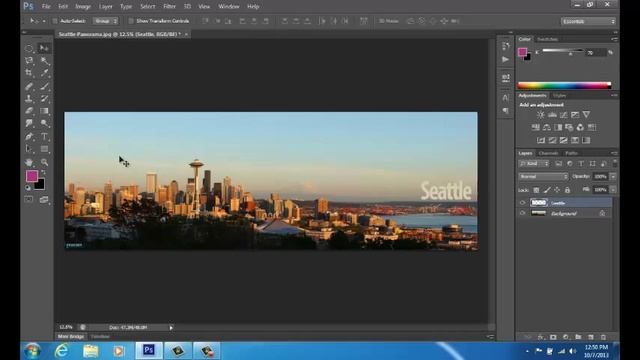
Task: Toggle lock position for the layer
Action: [557, 190]
